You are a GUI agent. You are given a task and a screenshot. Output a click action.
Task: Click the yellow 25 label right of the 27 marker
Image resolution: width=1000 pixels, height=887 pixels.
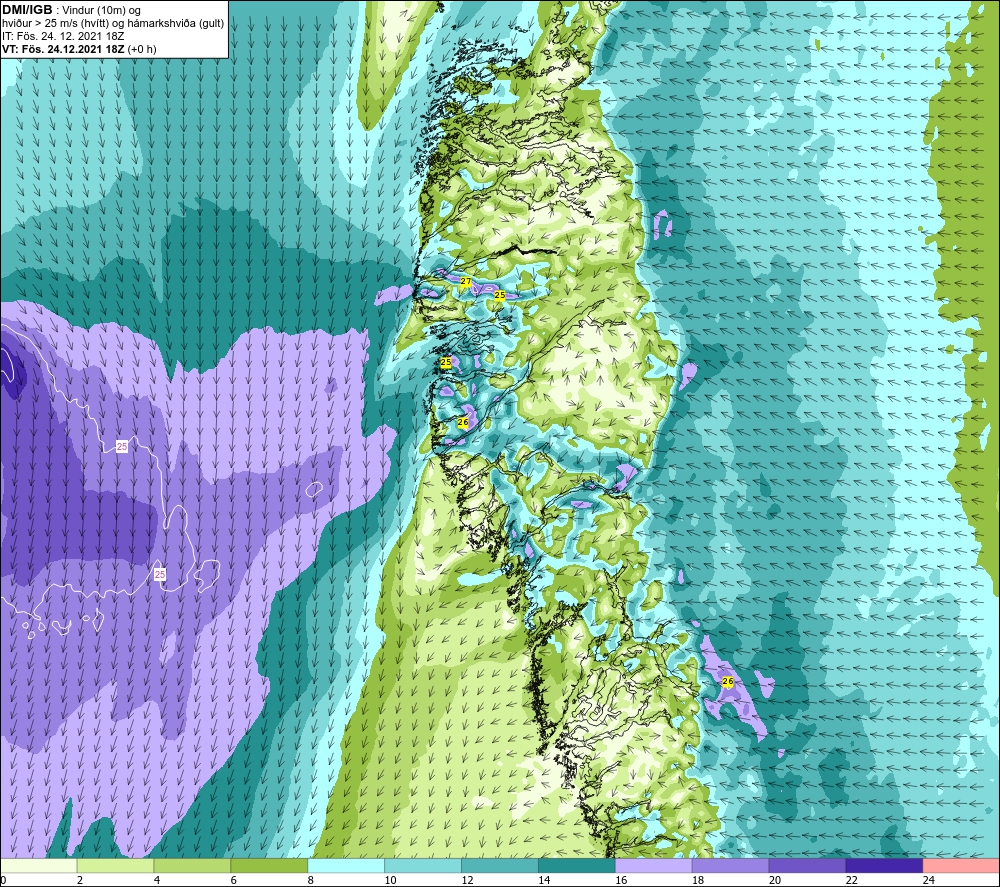[499, 295]
